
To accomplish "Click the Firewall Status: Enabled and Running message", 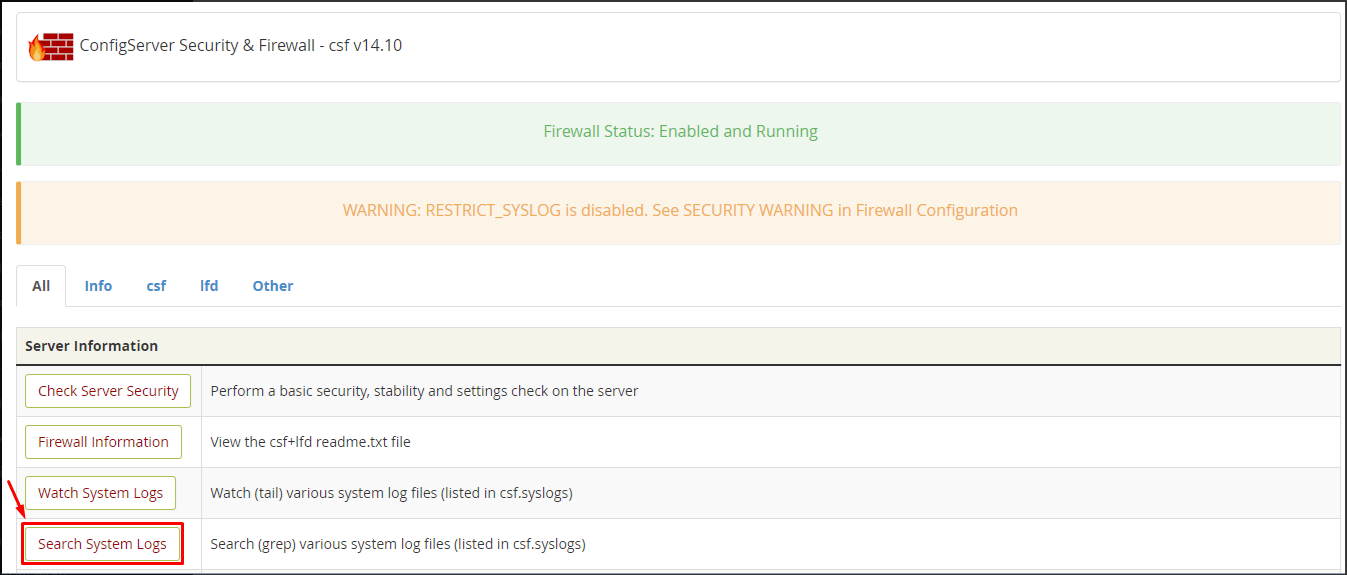I will pos(680,131).
